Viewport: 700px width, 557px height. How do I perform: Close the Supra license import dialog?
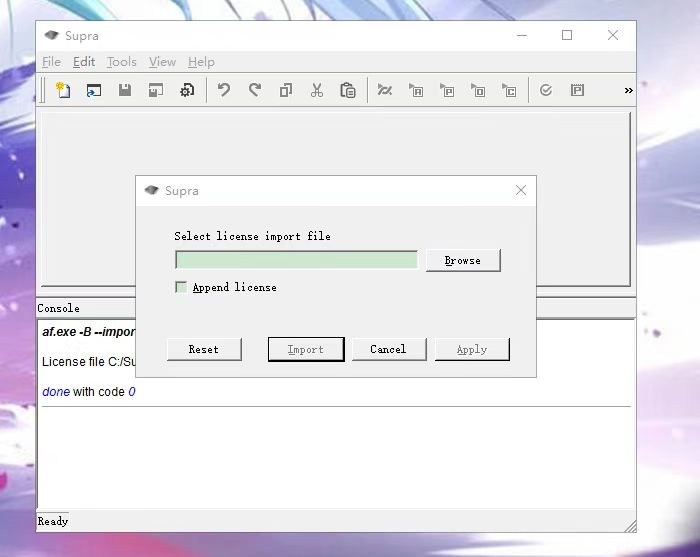521,191
